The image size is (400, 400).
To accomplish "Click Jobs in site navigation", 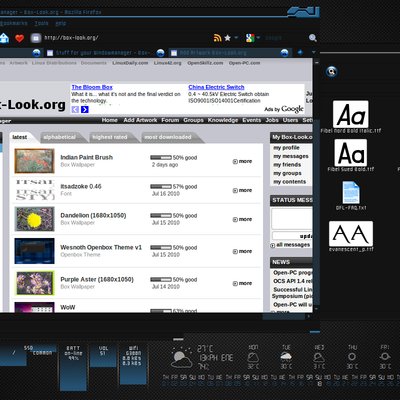I will point(272,120).
